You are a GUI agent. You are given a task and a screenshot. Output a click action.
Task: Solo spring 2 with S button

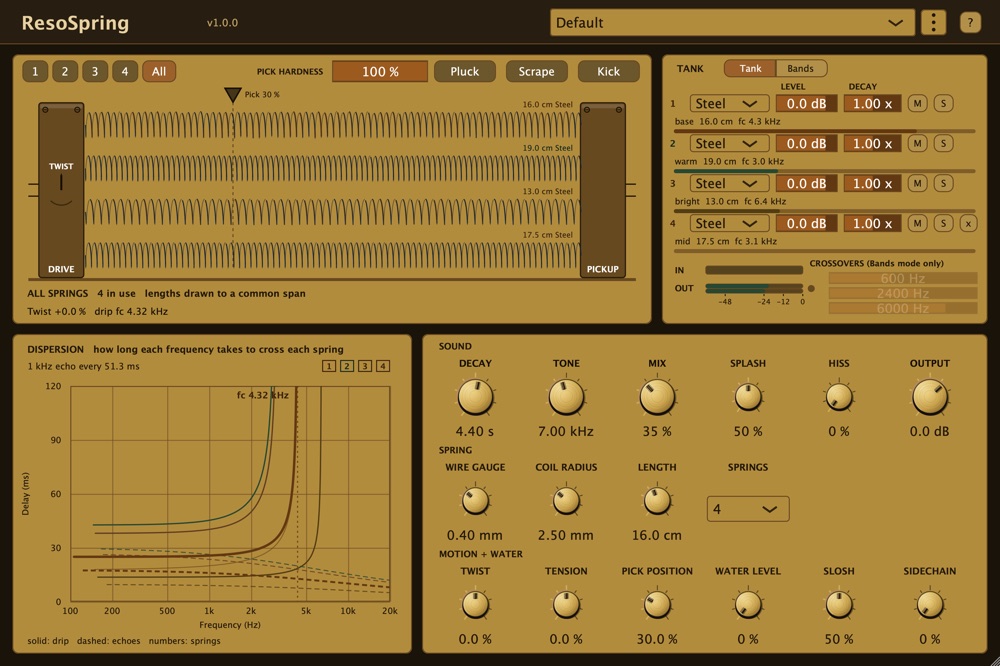943,144
